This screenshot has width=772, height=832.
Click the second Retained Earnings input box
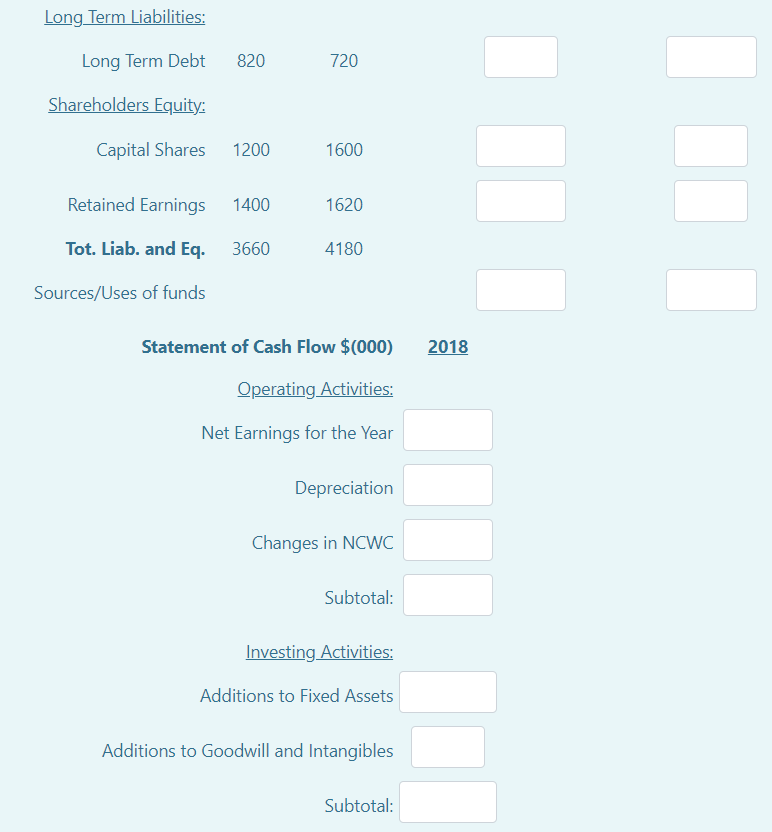(x=711, y=200)
